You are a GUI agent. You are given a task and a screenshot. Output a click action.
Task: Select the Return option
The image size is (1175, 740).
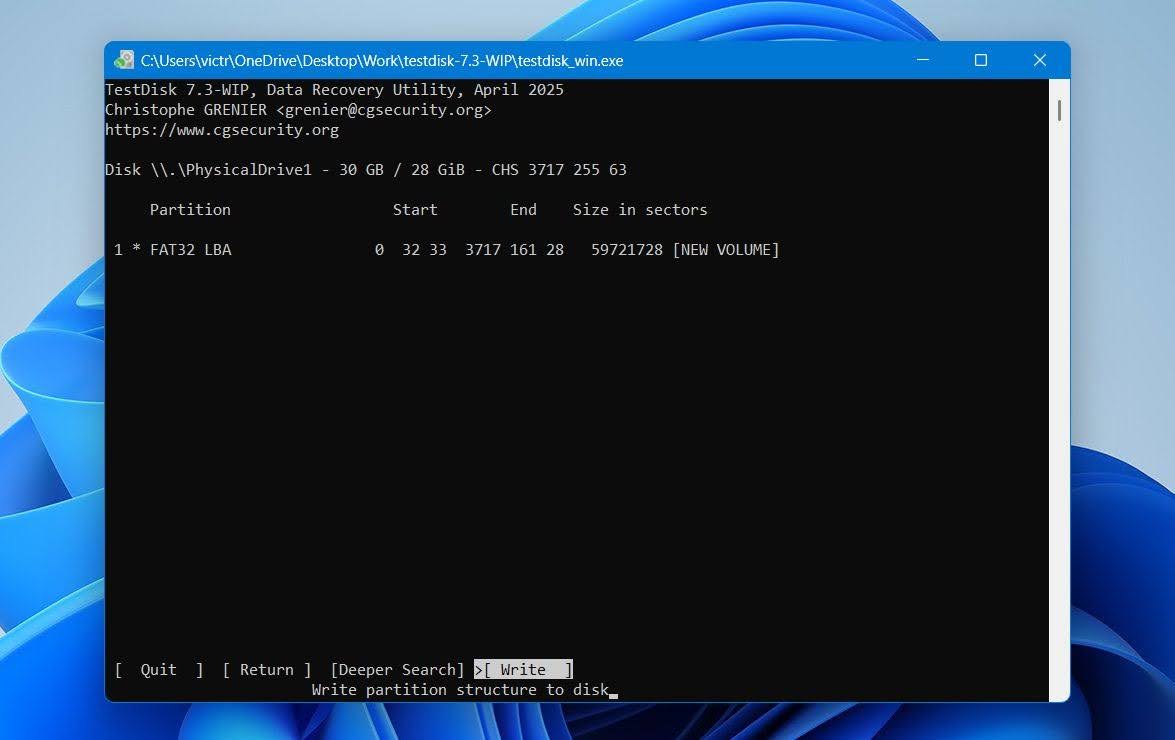click(267, 670)
